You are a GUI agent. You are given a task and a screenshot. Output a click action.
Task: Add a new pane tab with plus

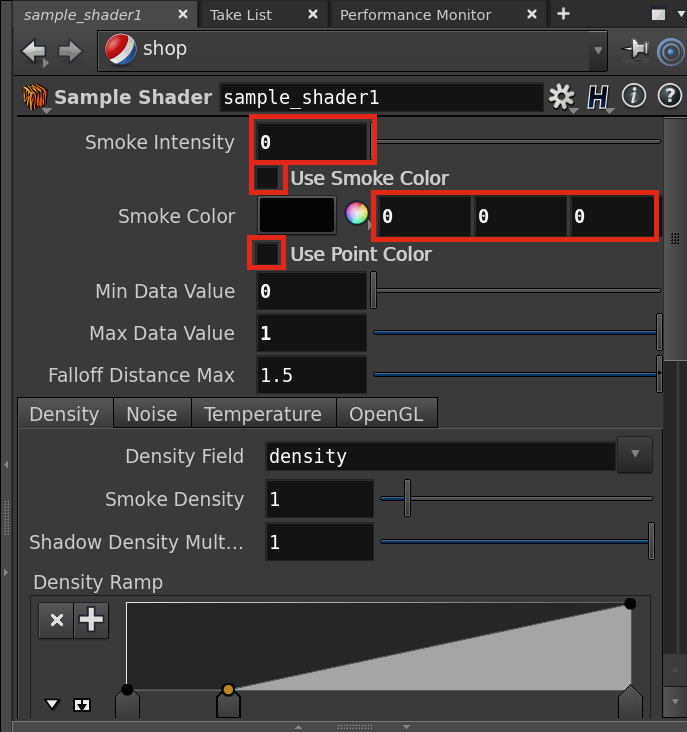coord(563,14)
